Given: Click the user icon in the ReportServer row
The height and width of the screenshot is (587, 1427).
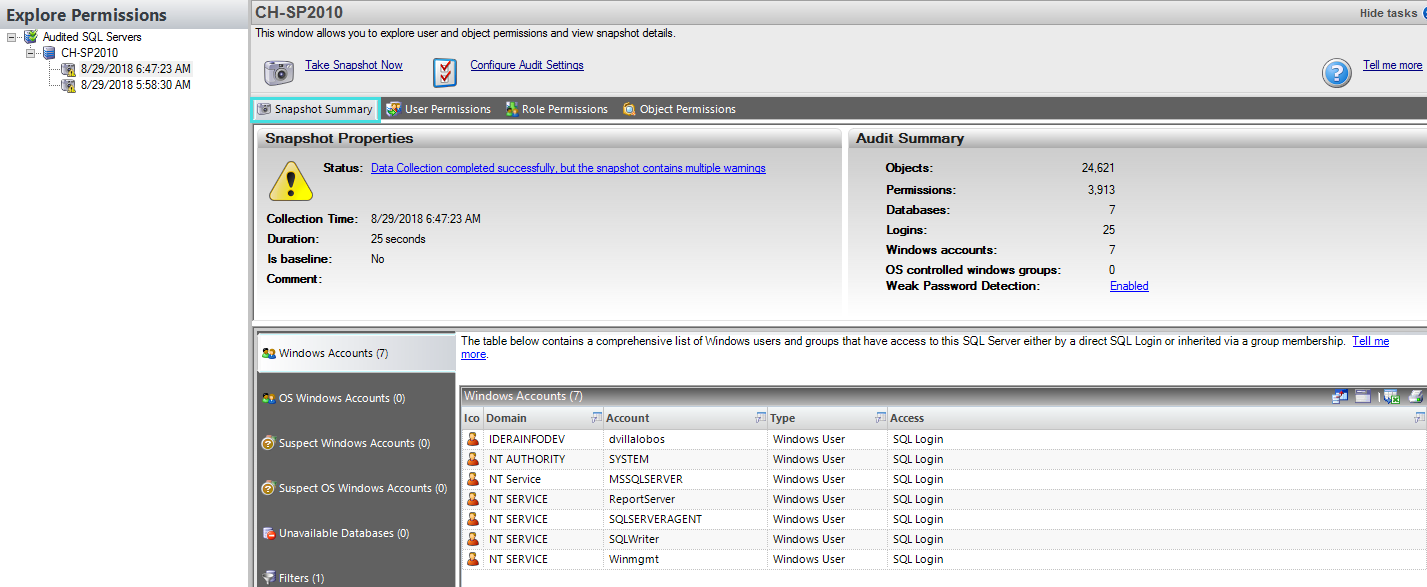Looking at the screenshot, I should [472, 499].
